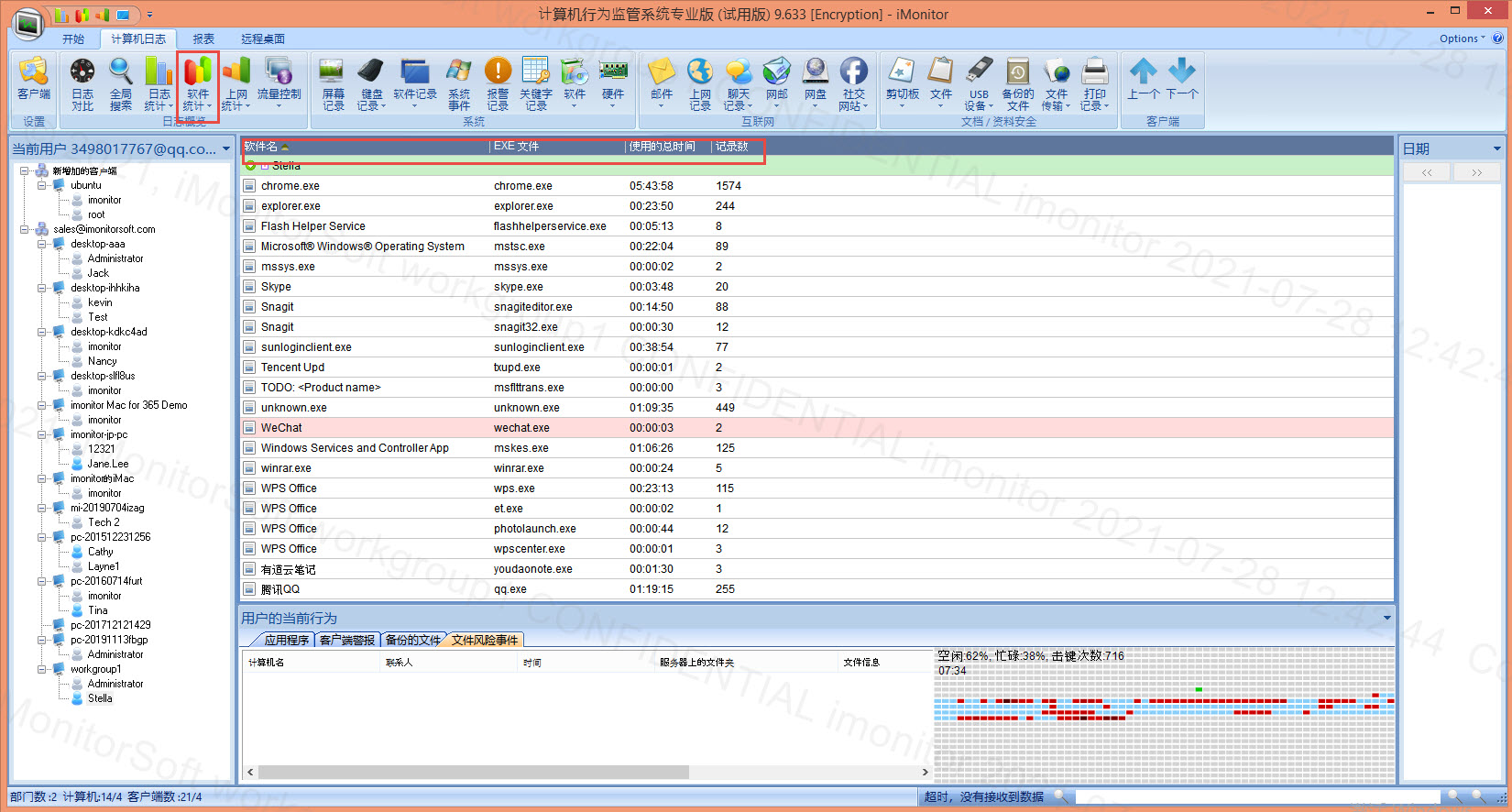Select user Stella under workgroup1
Screen dimensions: 1512x812
coord(100,698)
